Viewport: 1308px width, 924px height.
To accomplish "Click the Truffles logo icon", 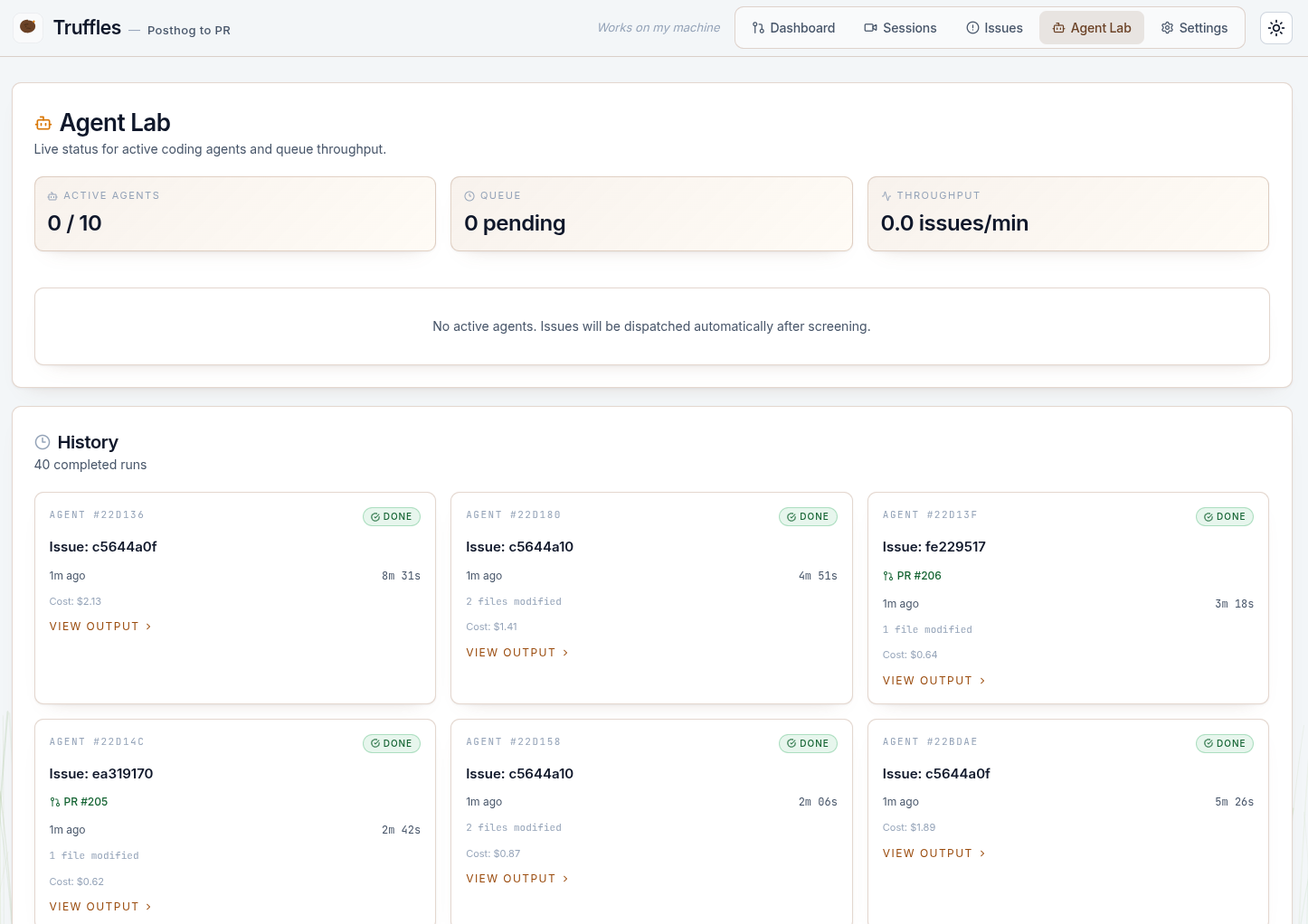I will (28, 27).
